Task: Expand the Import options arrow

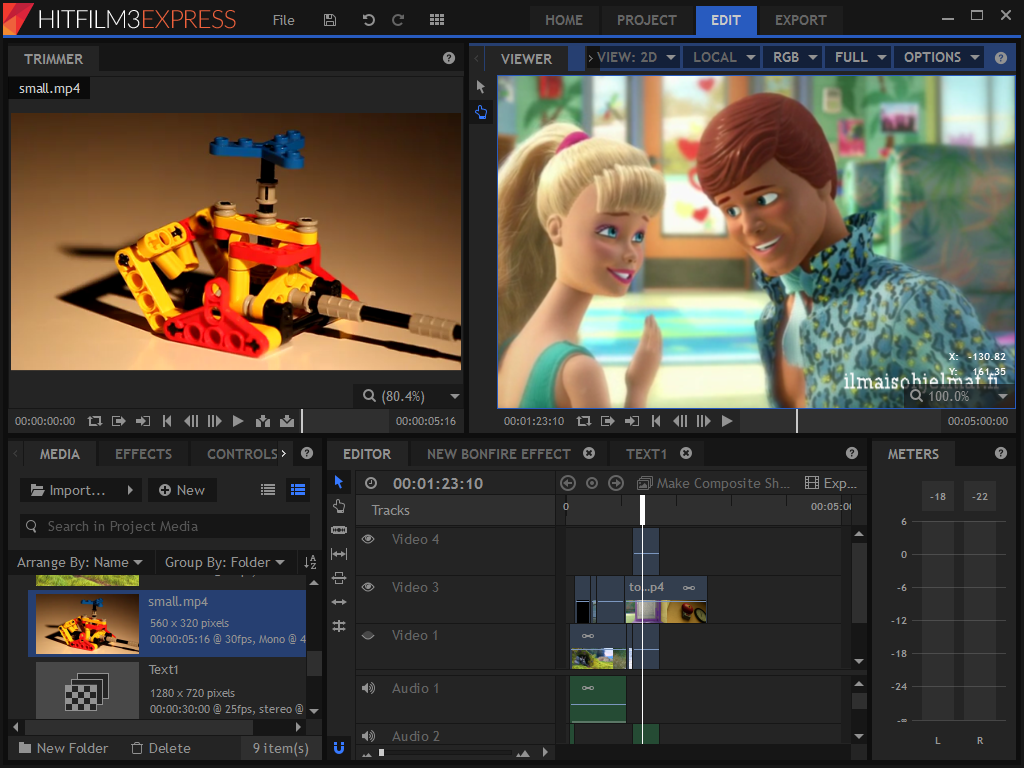Action: (130, 490)
